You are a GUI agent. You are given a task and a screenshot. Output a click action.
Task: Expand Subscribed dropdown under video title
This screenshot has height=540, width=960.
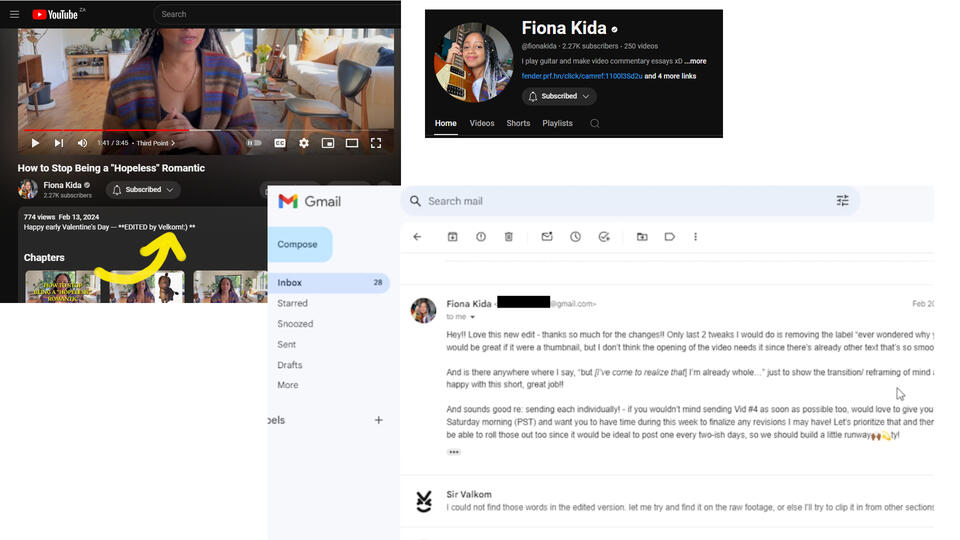pos(143,190)
